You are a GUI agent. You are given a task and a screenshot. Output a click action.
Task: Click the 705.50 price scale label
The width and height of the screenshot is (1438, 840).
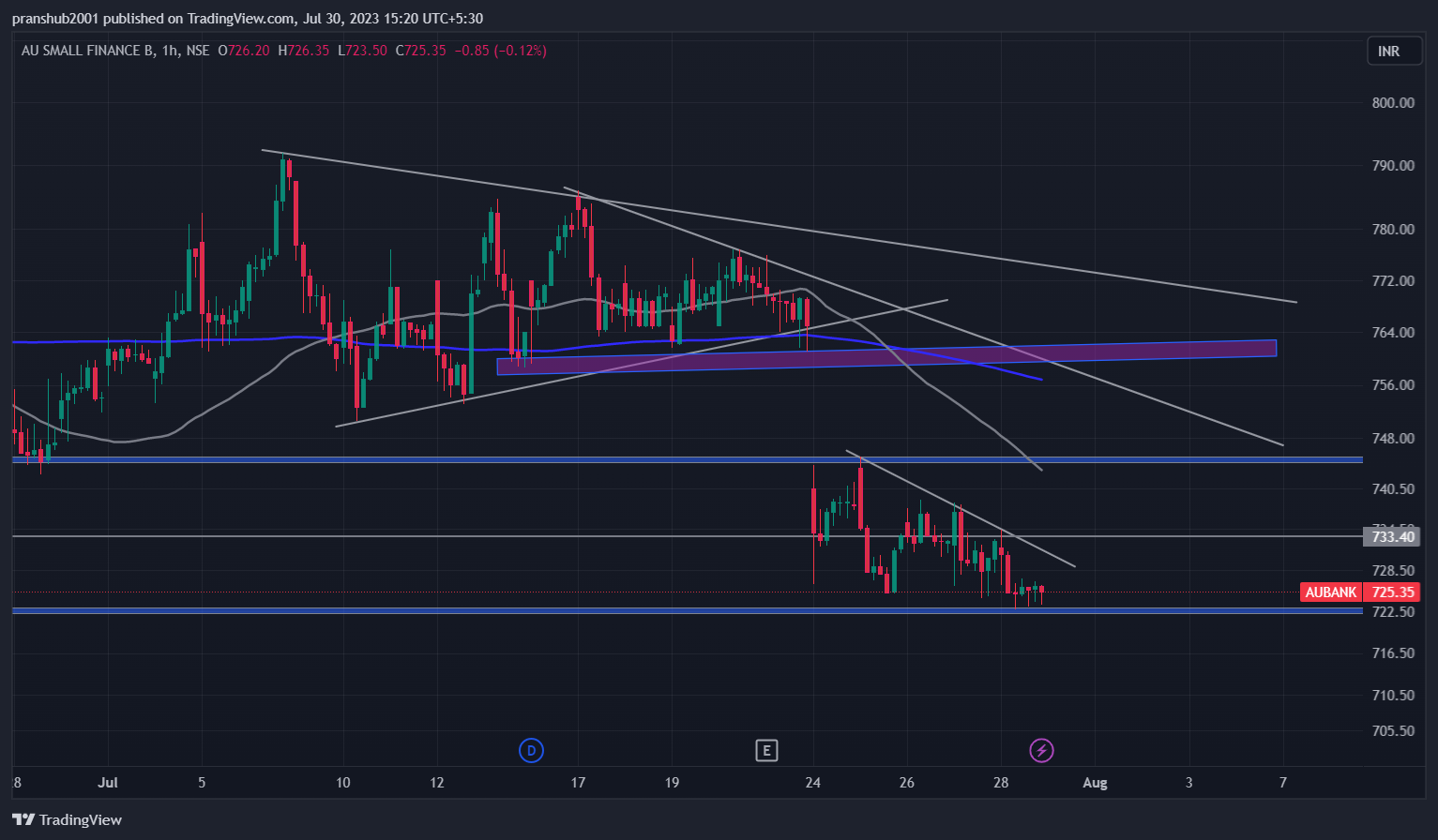1393,731
